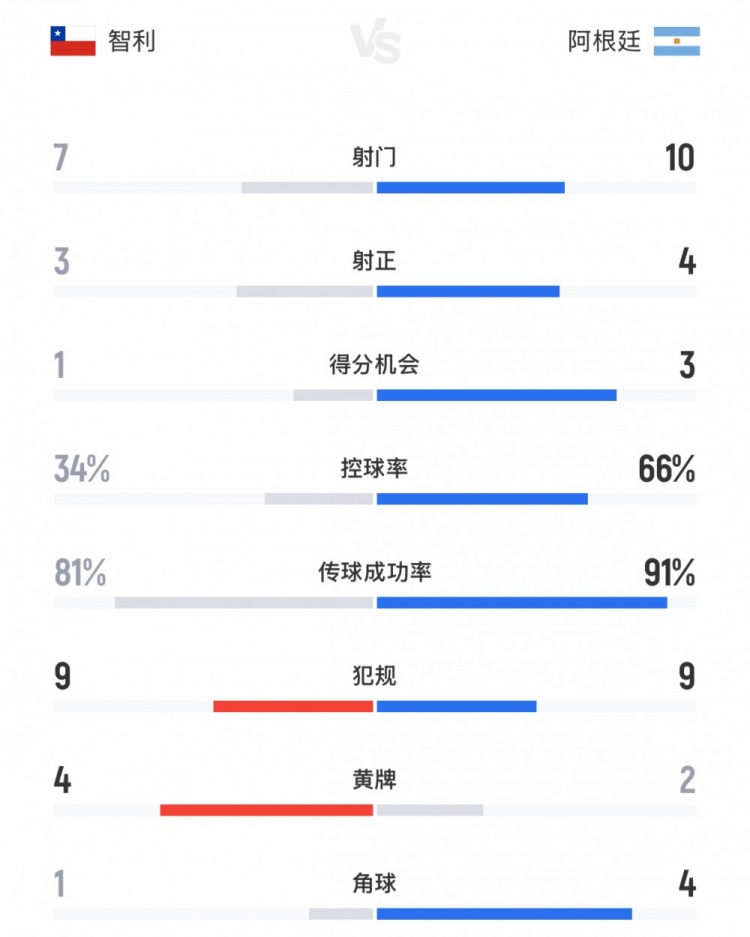Click Chile's red 犯规 bar

coord(293,706)
